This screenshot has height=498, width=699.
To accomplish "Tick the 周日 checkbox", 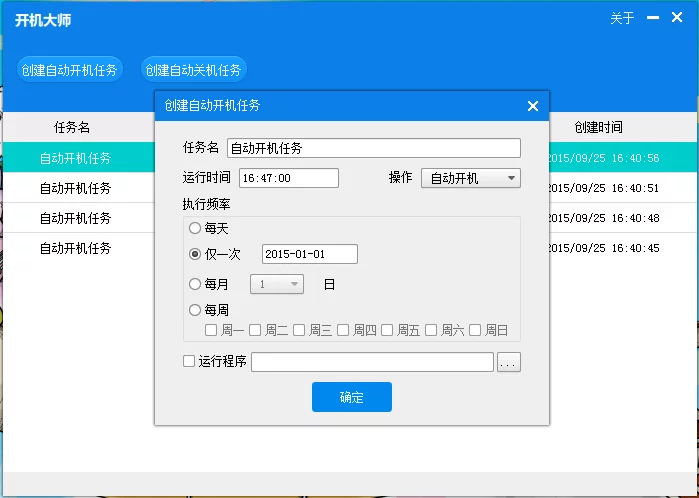I will tap(475, 330).
